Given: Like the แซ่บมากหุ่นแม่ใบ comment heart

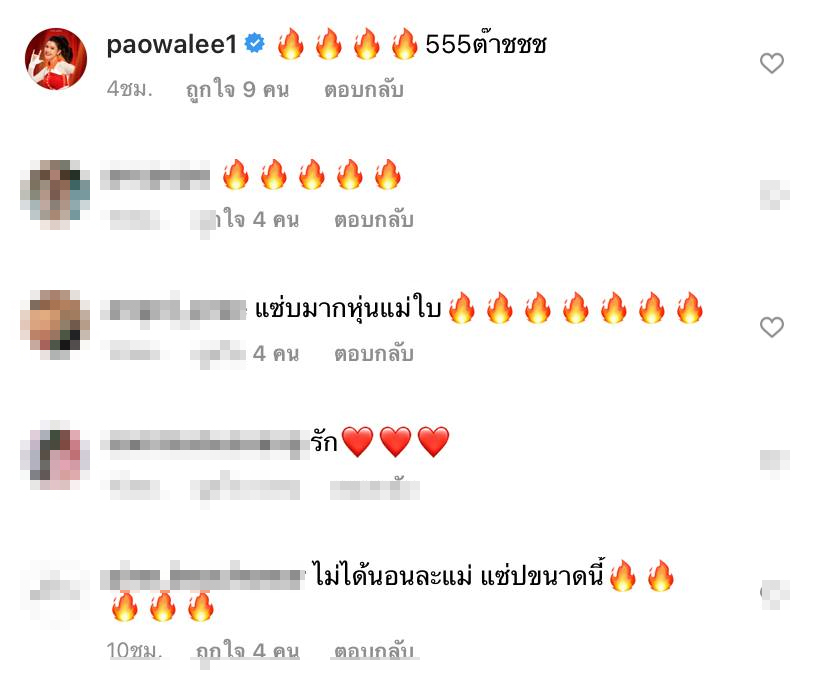Looking at the screenshot, I should (x=771, y=327).
